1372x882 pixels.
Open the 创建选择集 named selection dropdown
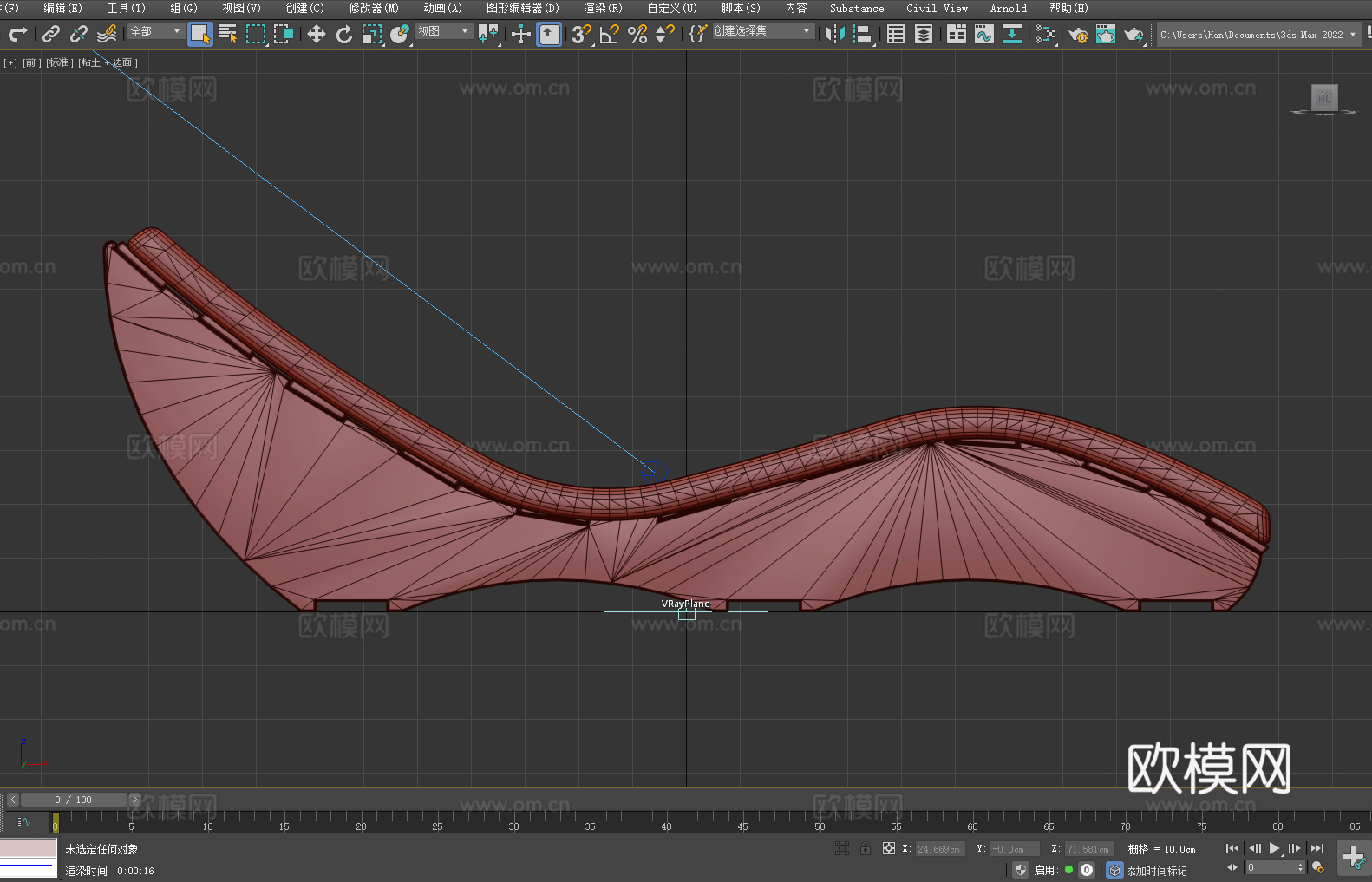click(763, 31)
